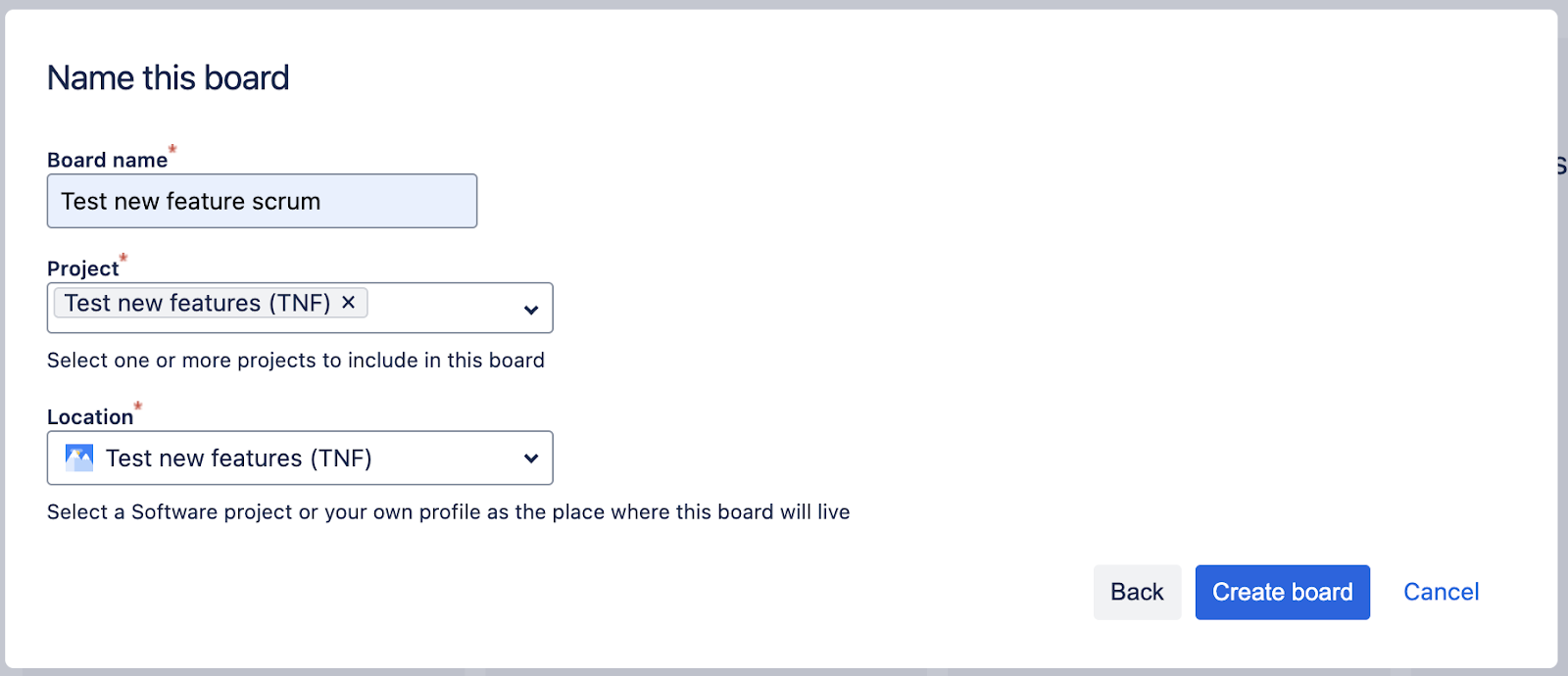Click the required asterisk beside Board name
This screenshot has width=1568, height=676.
click(x=172, y=150)
